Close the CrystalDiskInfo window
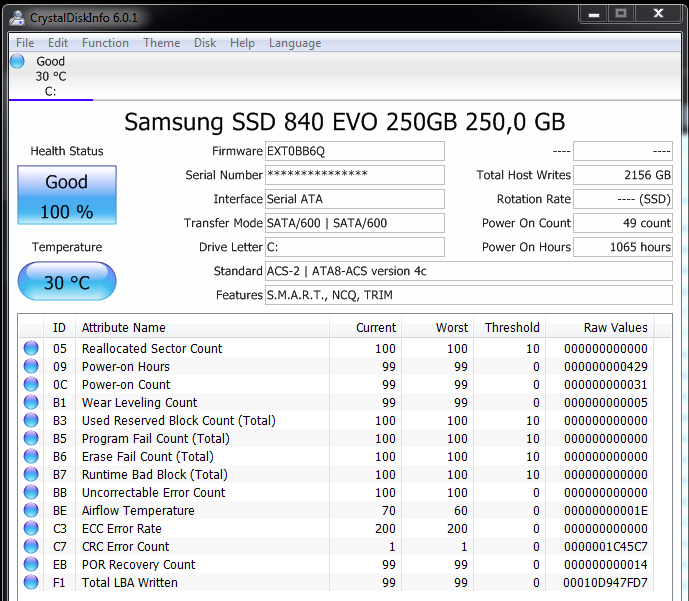The width and height of the screenshot is (689, 601). click(658, 14)
